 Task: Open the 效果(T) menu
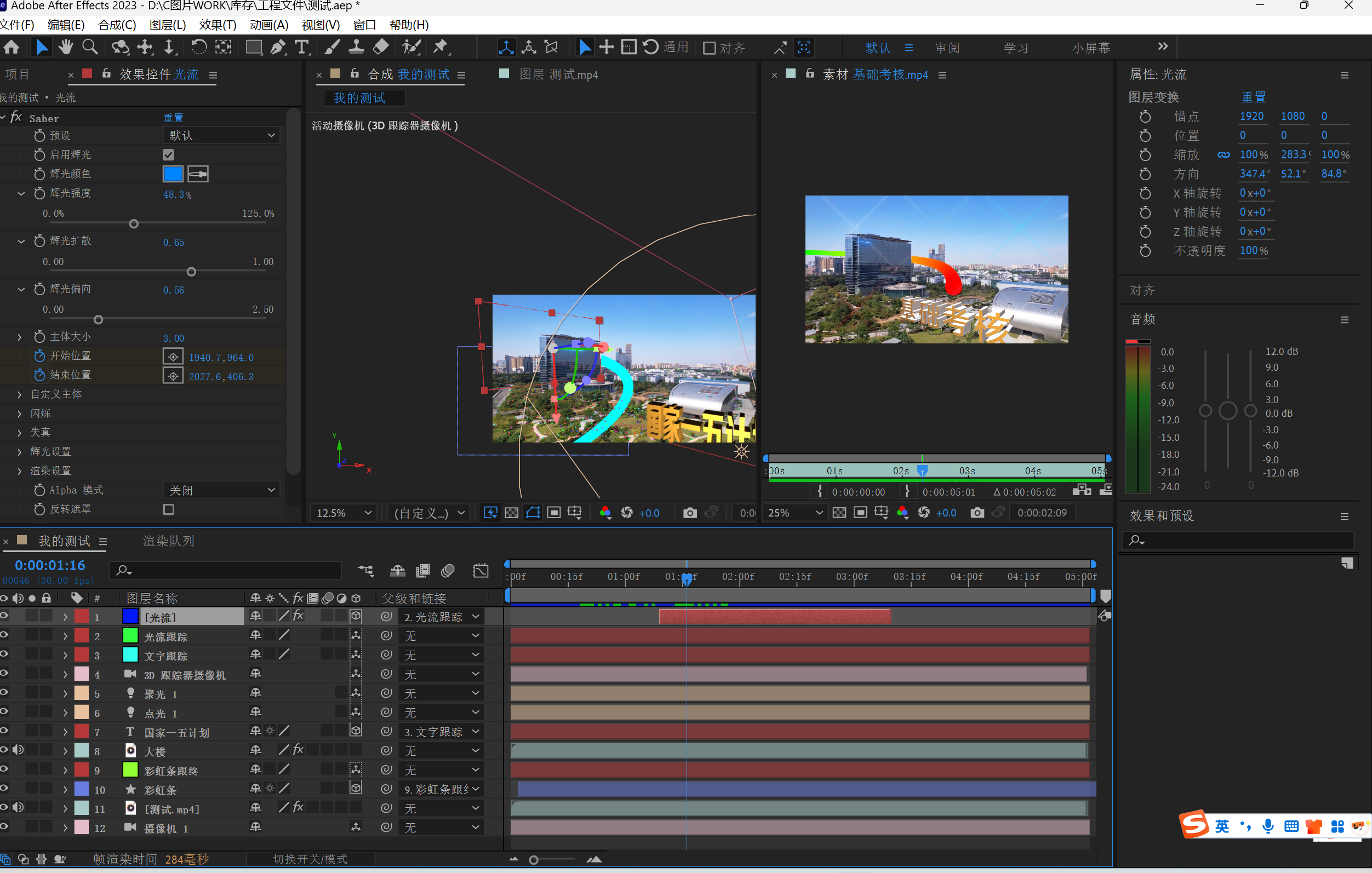217,25
